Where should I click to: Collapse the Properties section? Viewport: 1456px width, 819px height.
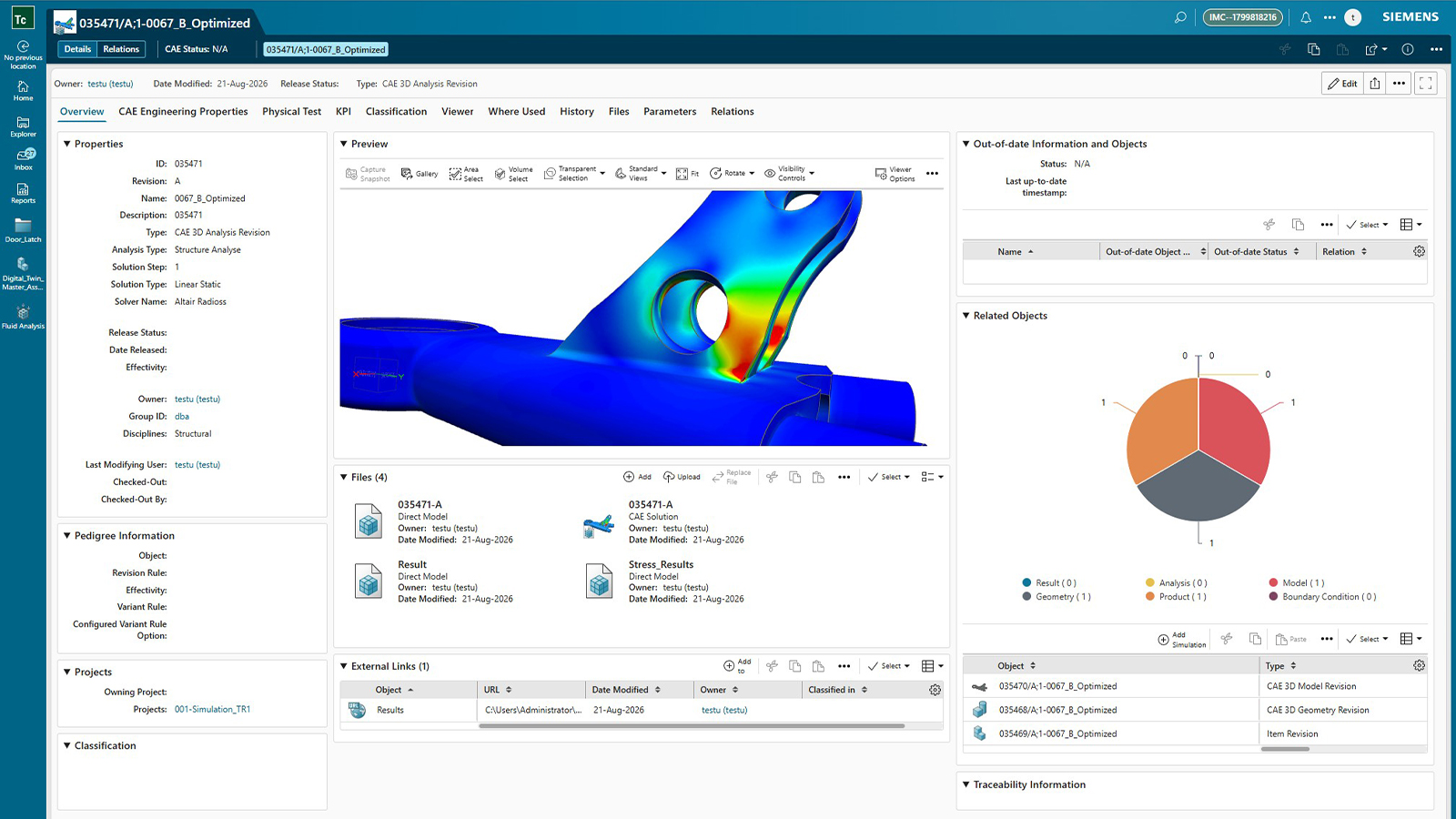pyautogui.click(x=66, y=144)
